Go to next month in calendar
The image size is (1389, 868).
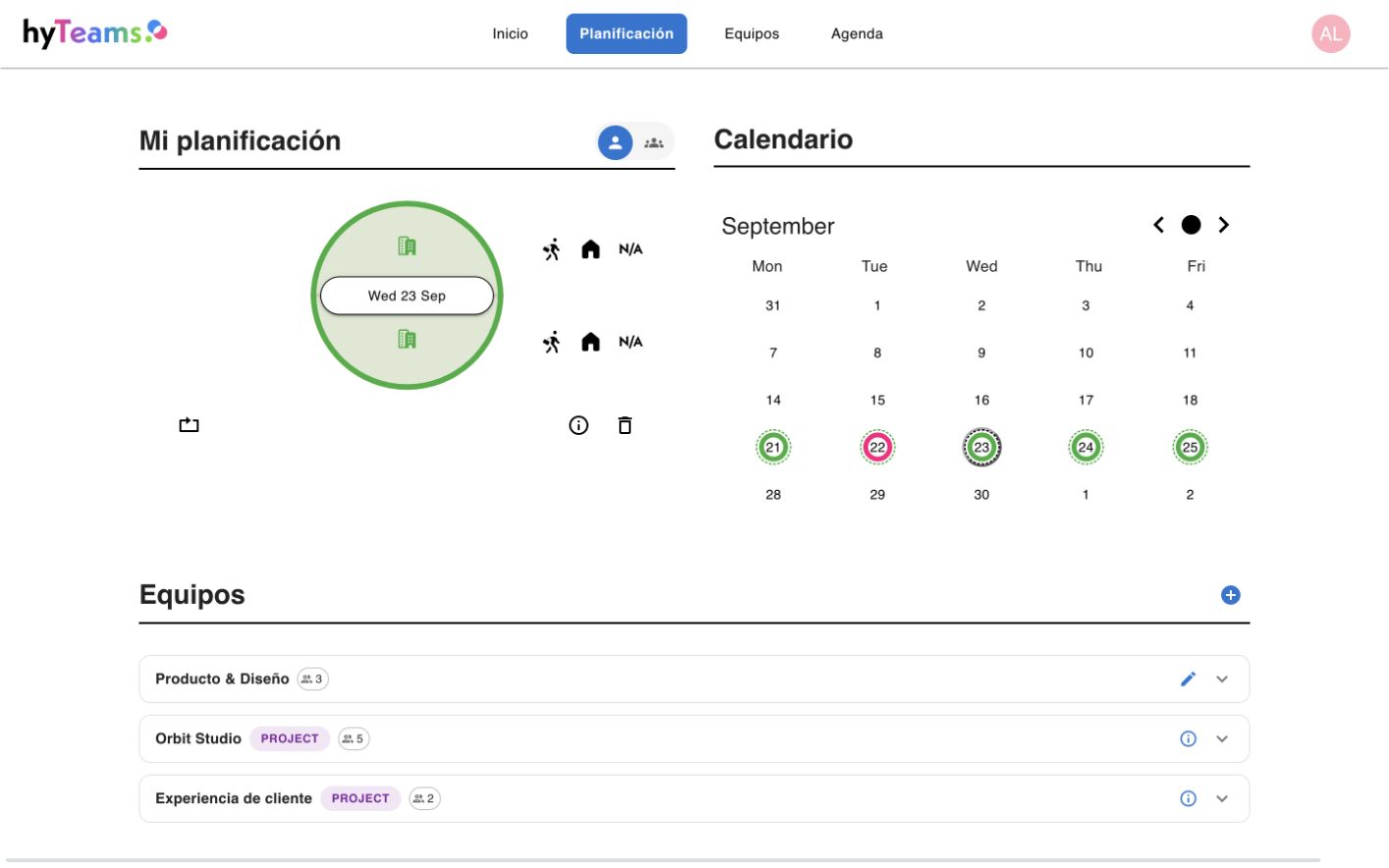[x=1223, y=225]
